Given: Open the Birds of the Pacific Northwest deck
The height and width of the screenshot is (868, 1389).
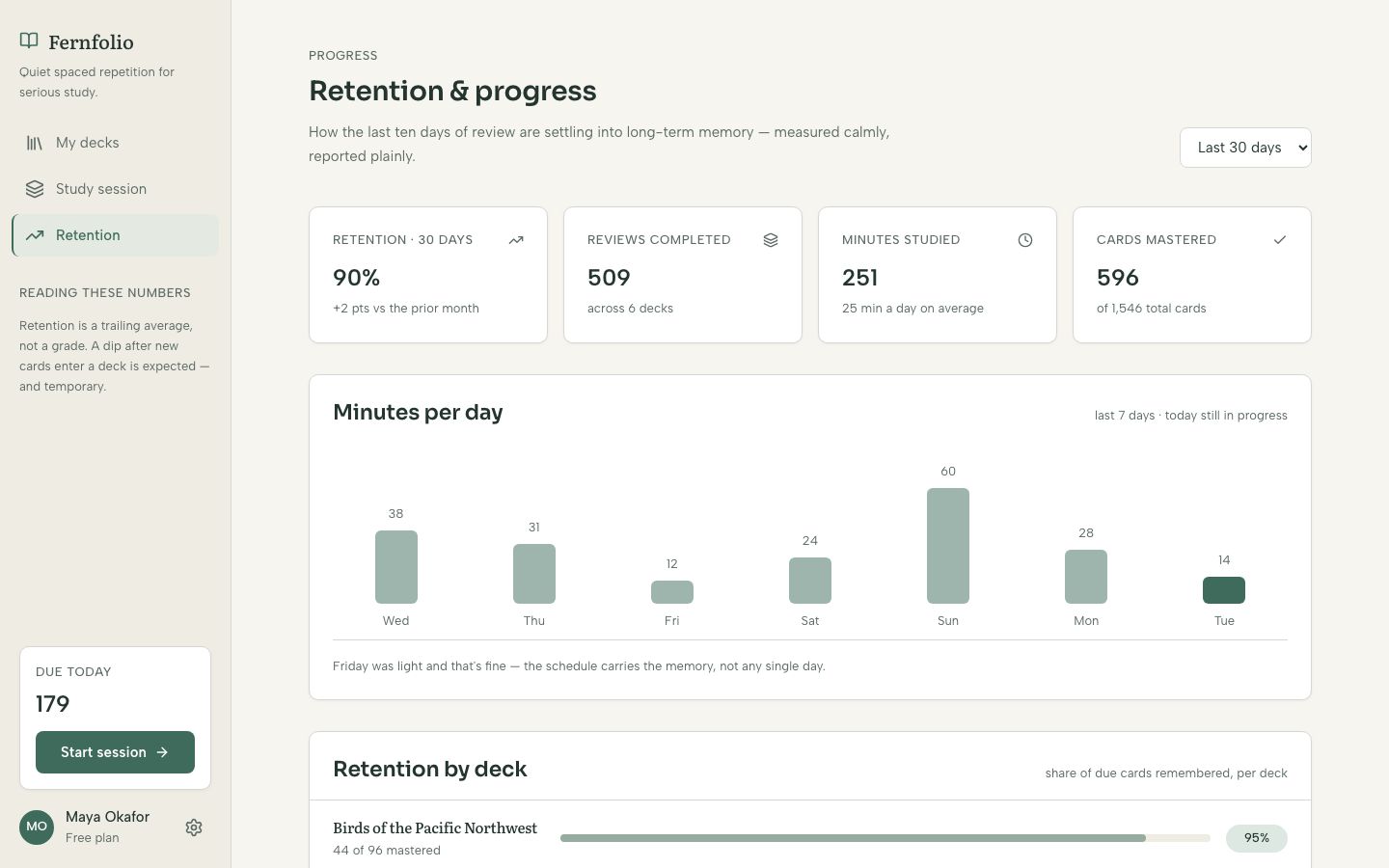Looking at the screenshot, I should coord(435,828).
